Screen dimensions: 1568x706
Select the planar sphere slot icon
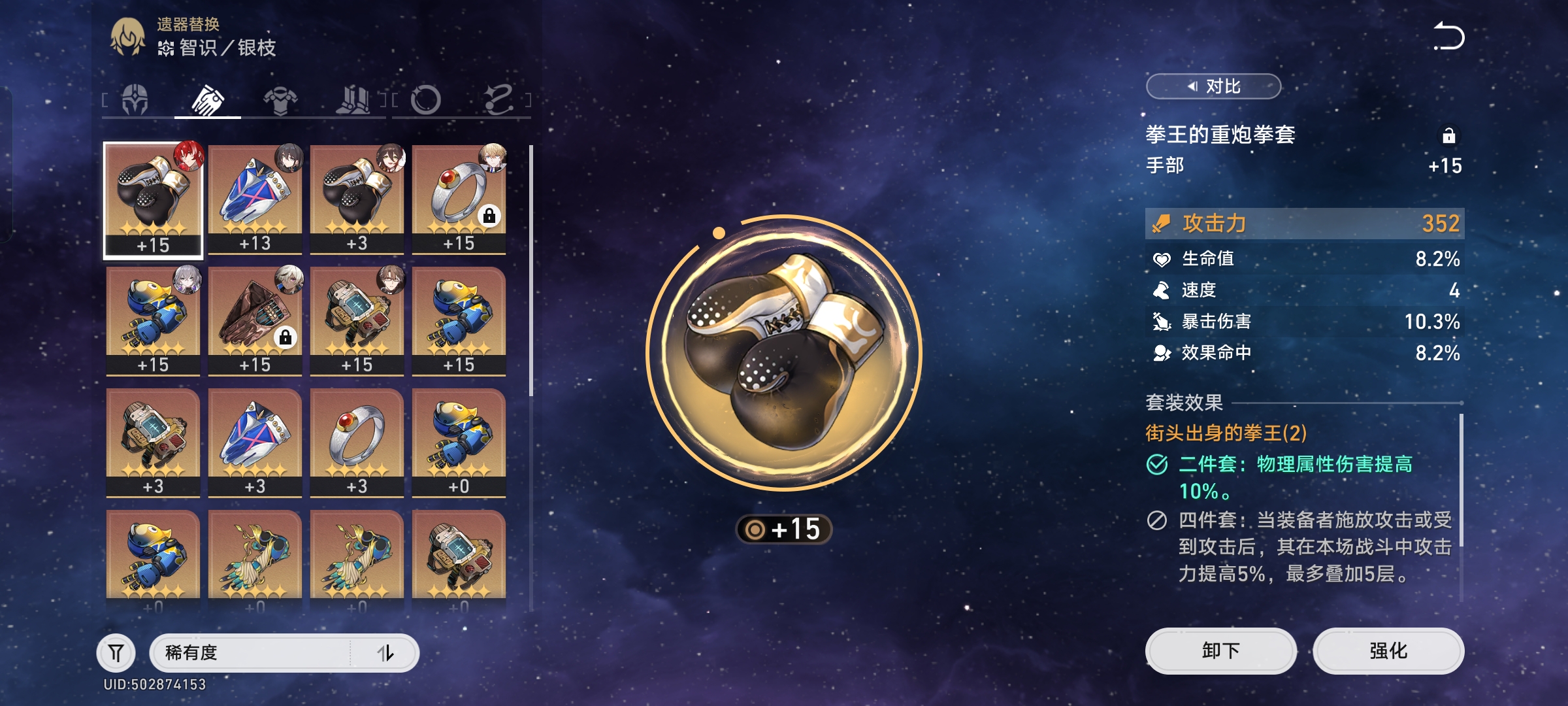tap(425, 100)
